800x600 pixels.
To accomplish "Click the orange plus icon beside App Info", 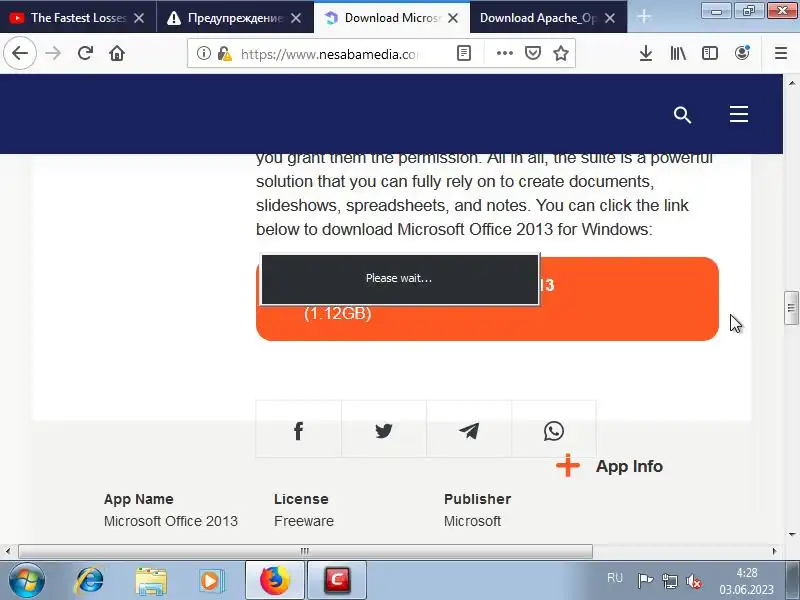I will [x=568, y=465].
